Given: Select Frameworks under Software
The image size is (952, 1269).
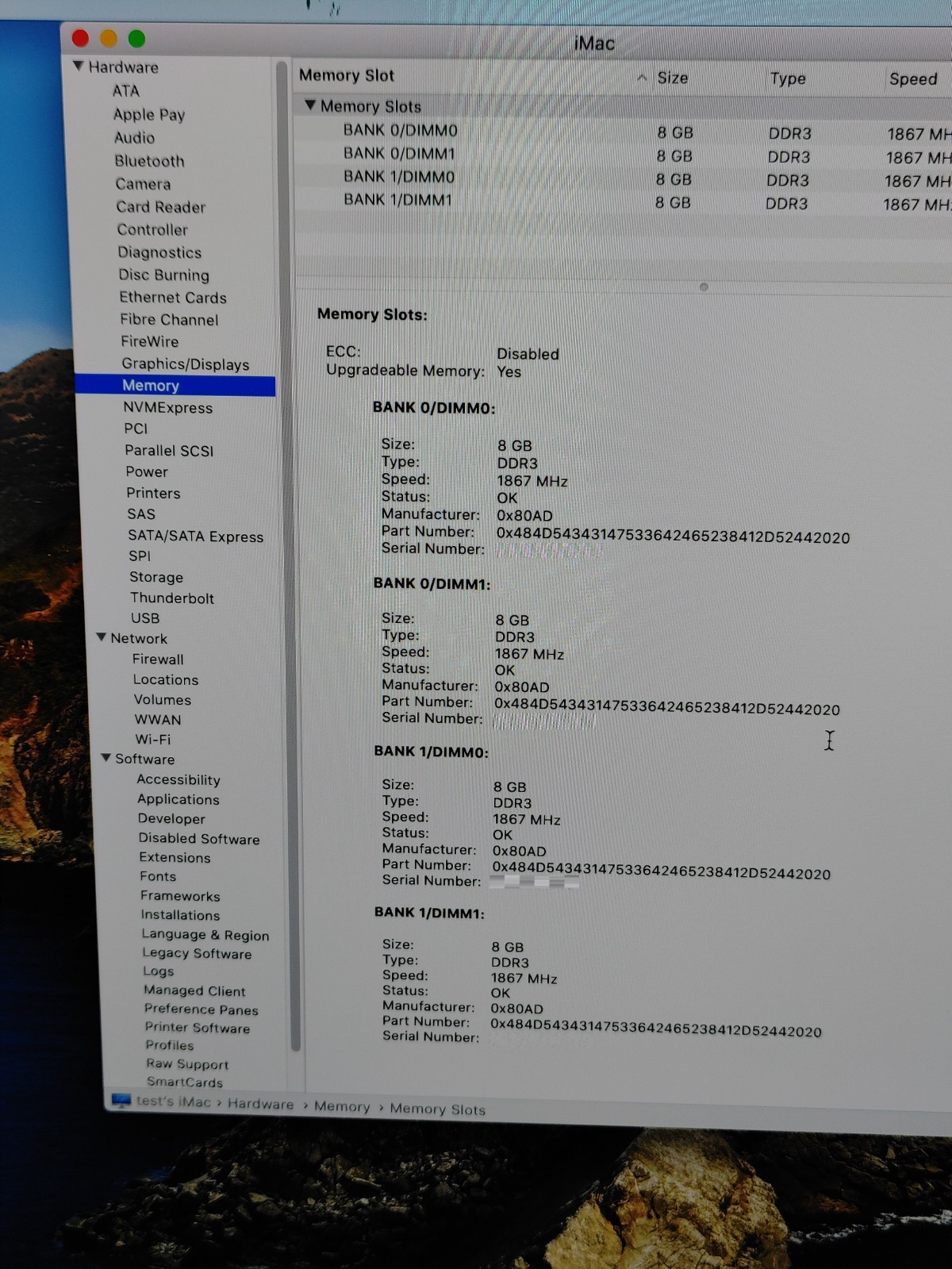Looking at the screenshot, I should pos(181,895).
